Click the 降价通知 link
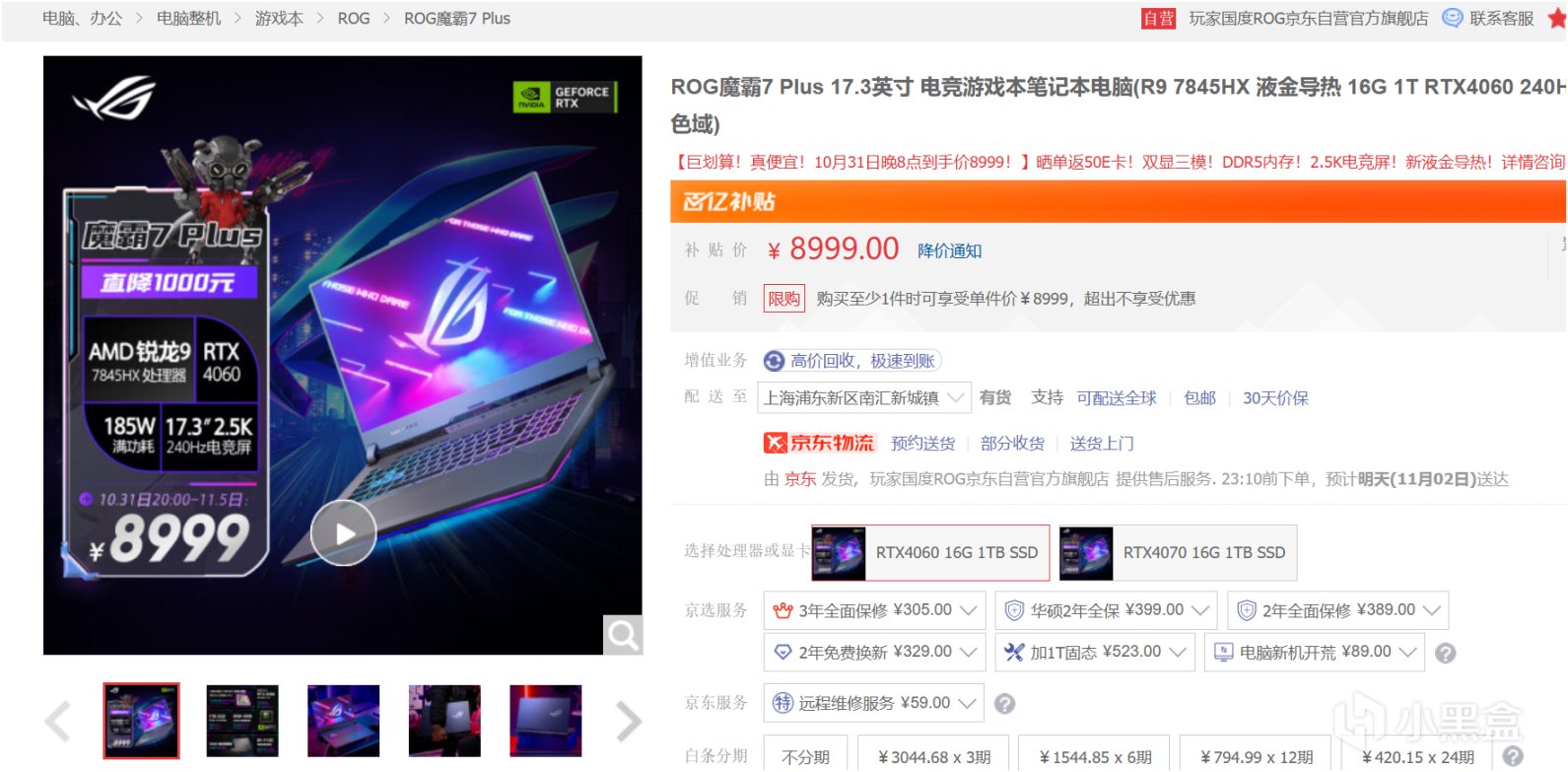1568x772 pixels. click(949, 250)
